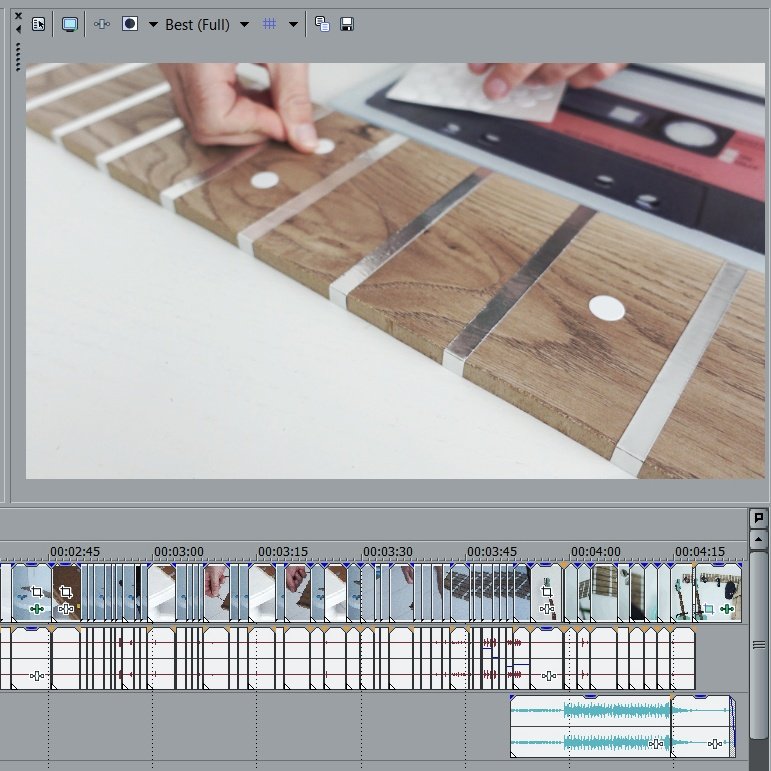Click the 00:03:00 time ruler mark
This screenshot has width=771, height=771.
[178, 552]
